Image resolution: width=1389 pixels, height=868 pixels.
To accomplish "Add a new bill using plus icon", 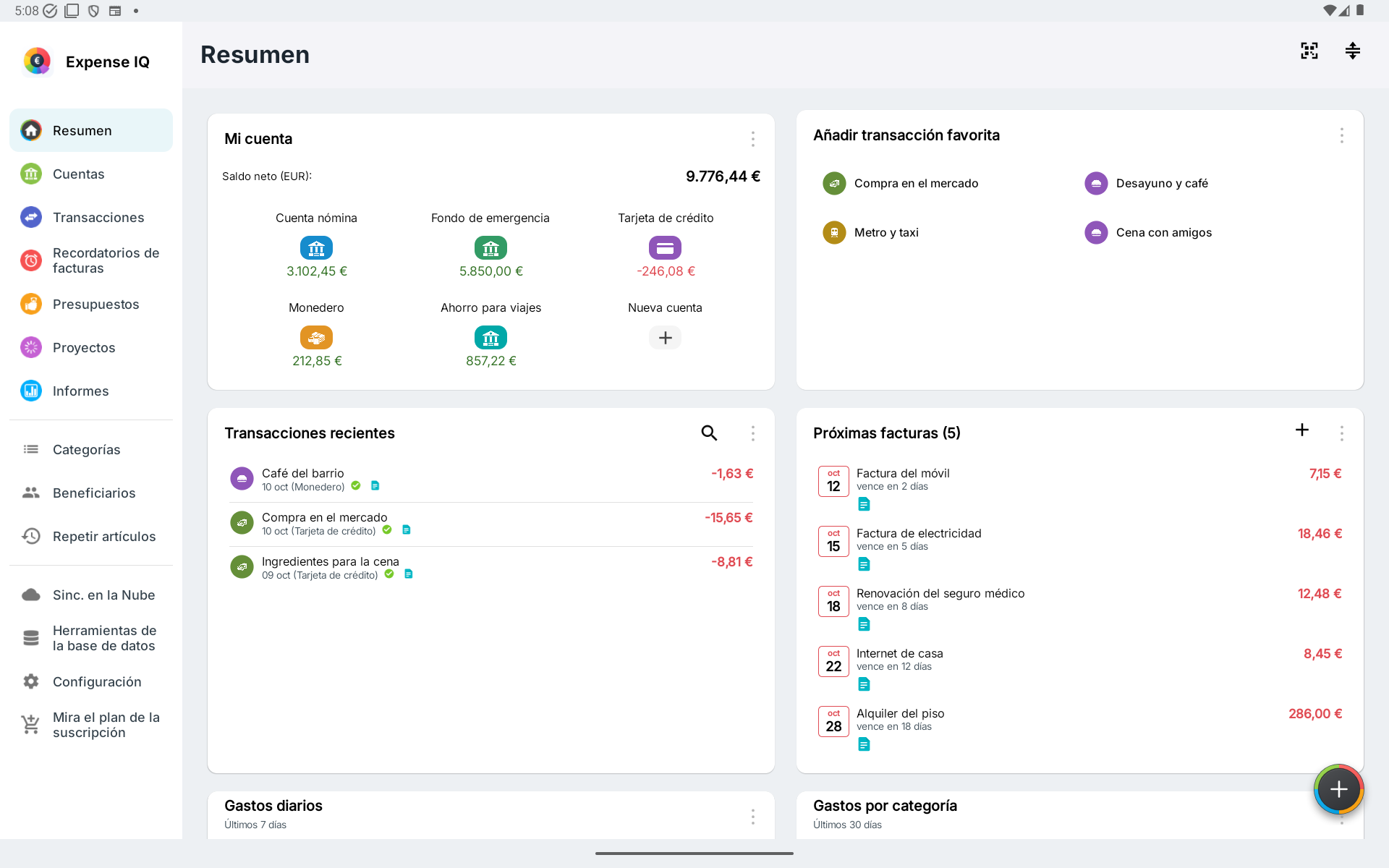I will click(x=1301, y=430).
